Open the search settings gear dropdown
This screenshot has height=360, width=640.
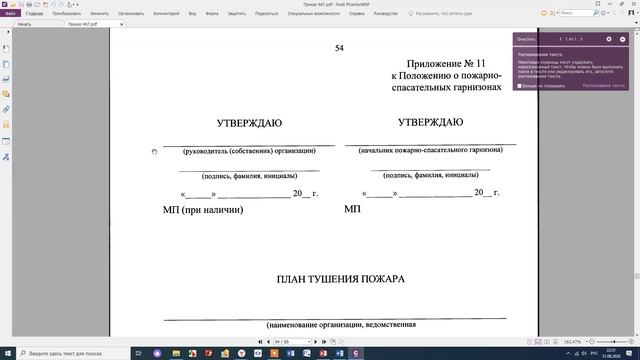(604, 13)
